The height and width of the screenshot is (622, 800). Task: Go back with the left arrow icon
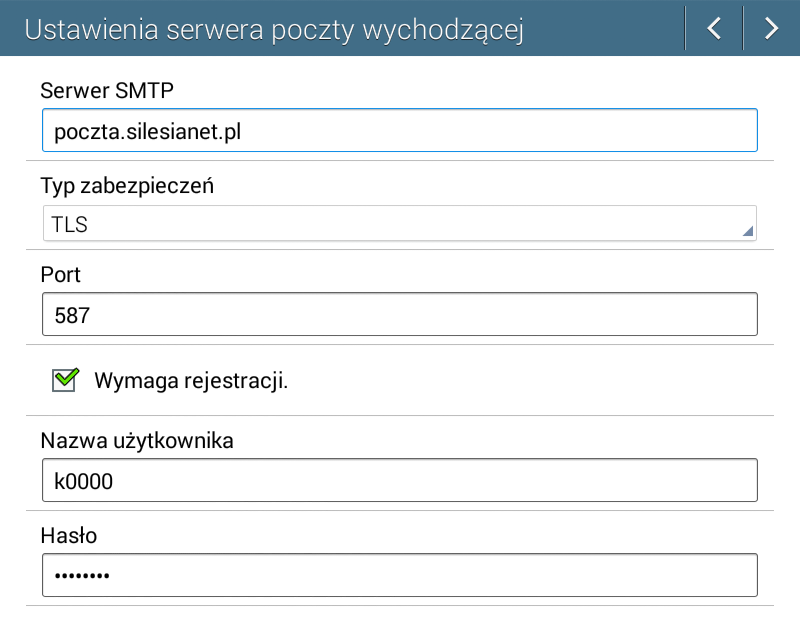click(x=714, y=29)
